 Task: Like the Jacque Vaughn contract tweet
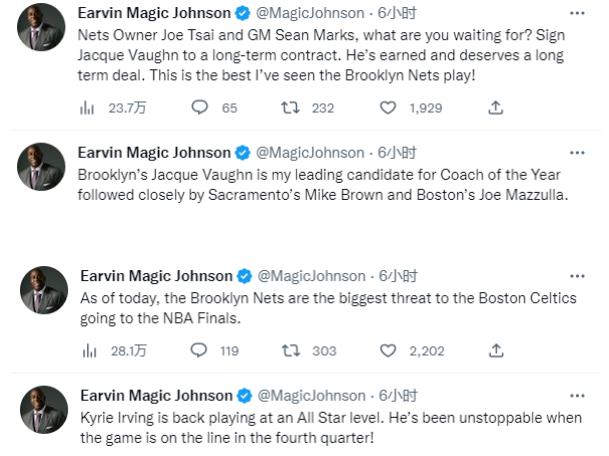(x=390, y=108)
